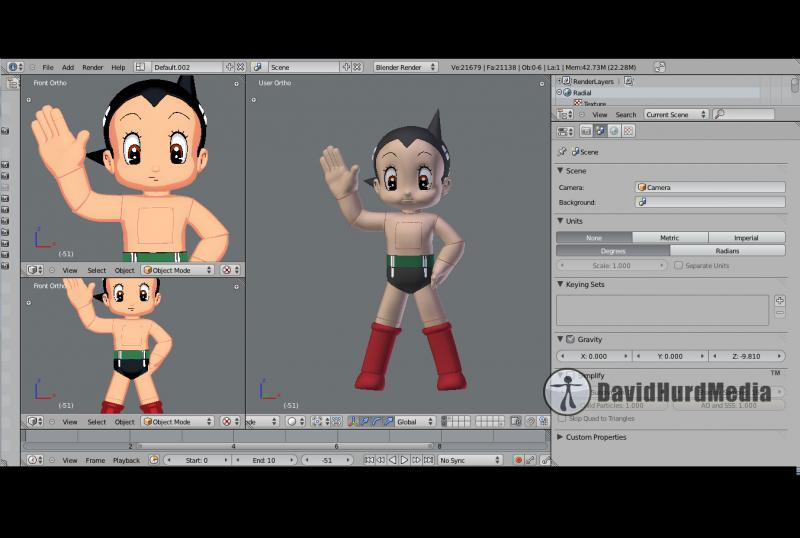Select the Texture properties tab icon
Image resolution: width=800 pixels, height=538 pixels.
pos(629,131)
